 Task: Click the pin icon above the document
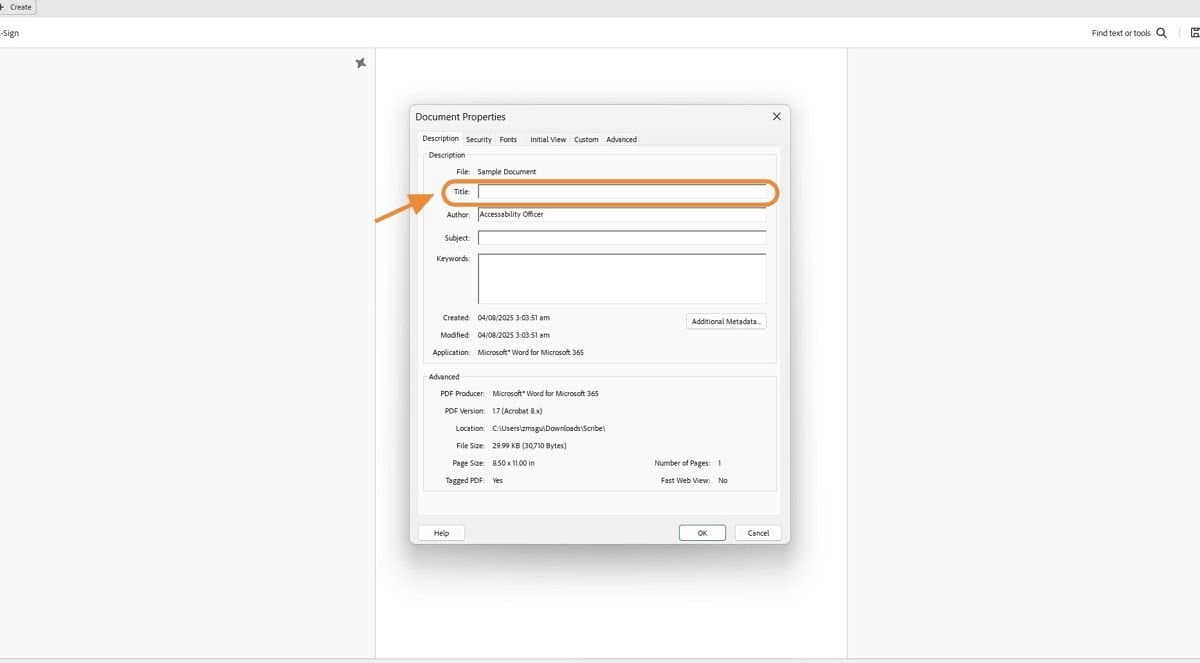click(x=361, y=62)
